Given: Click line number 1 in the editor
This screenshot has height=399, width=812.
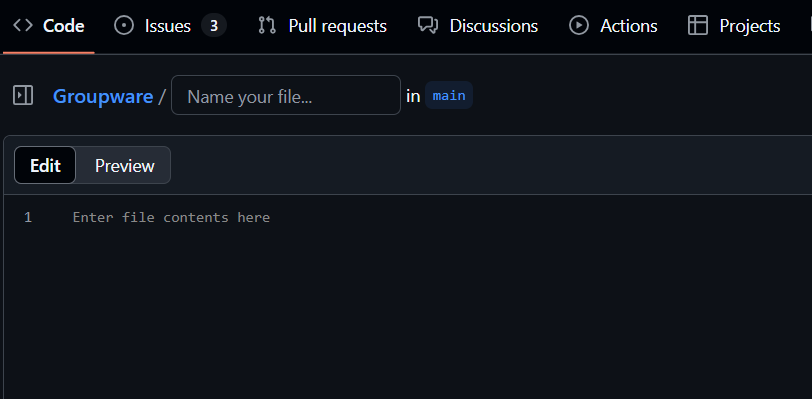Looking at the screenshot, I should tap(28, 217).
